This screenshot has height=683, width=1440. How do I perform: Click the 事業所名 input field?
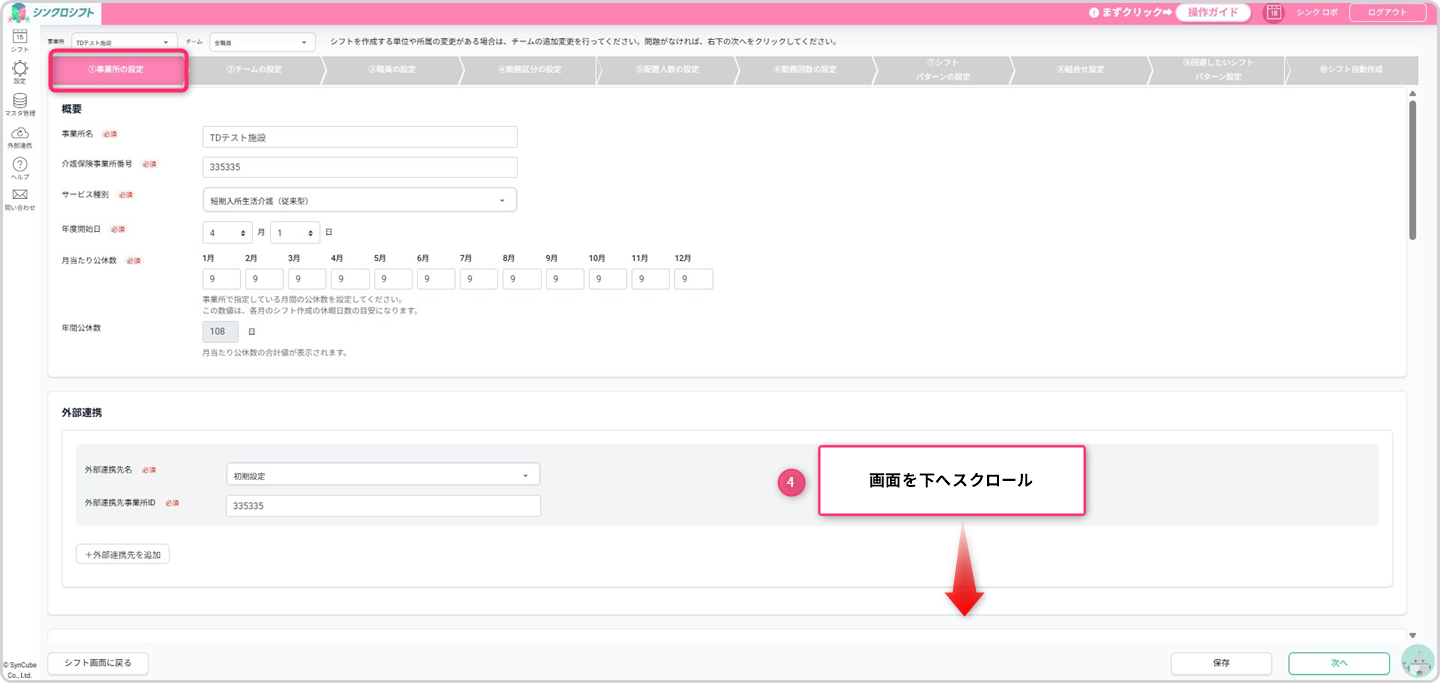tap(359, 137)
